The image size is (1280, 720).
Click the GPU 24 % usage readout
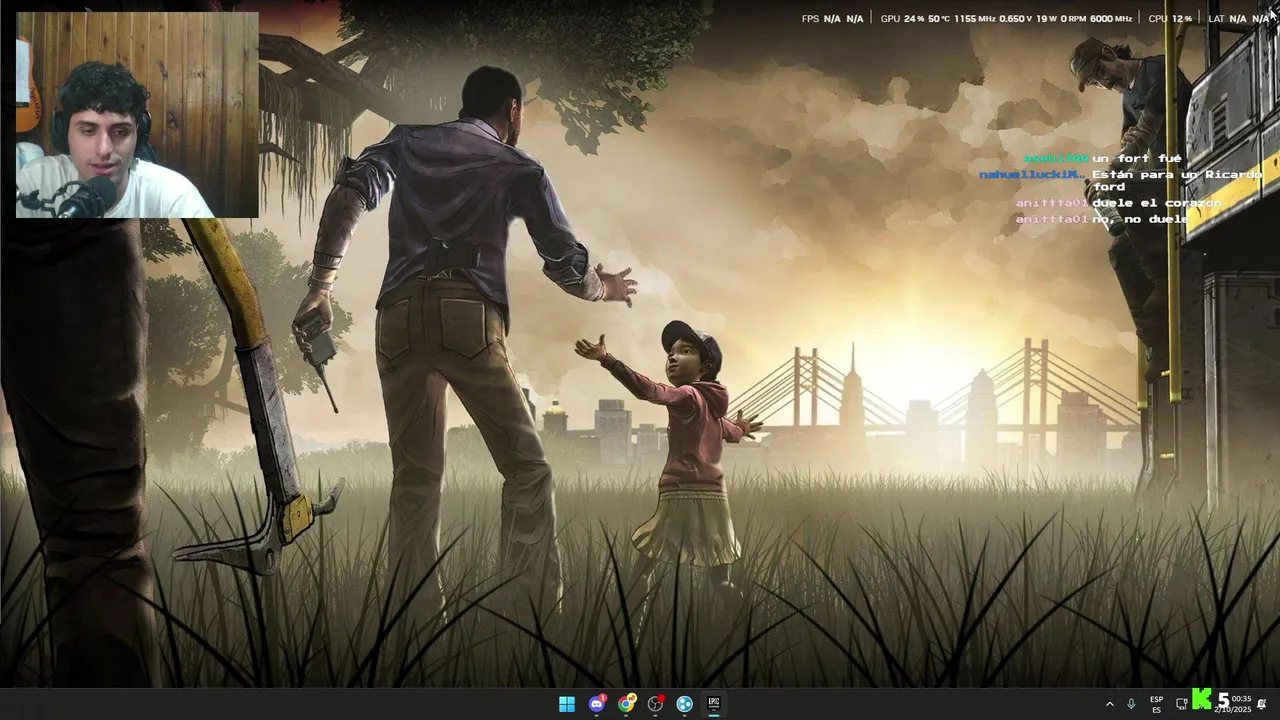pyautogui.click(x=902, y=18)
